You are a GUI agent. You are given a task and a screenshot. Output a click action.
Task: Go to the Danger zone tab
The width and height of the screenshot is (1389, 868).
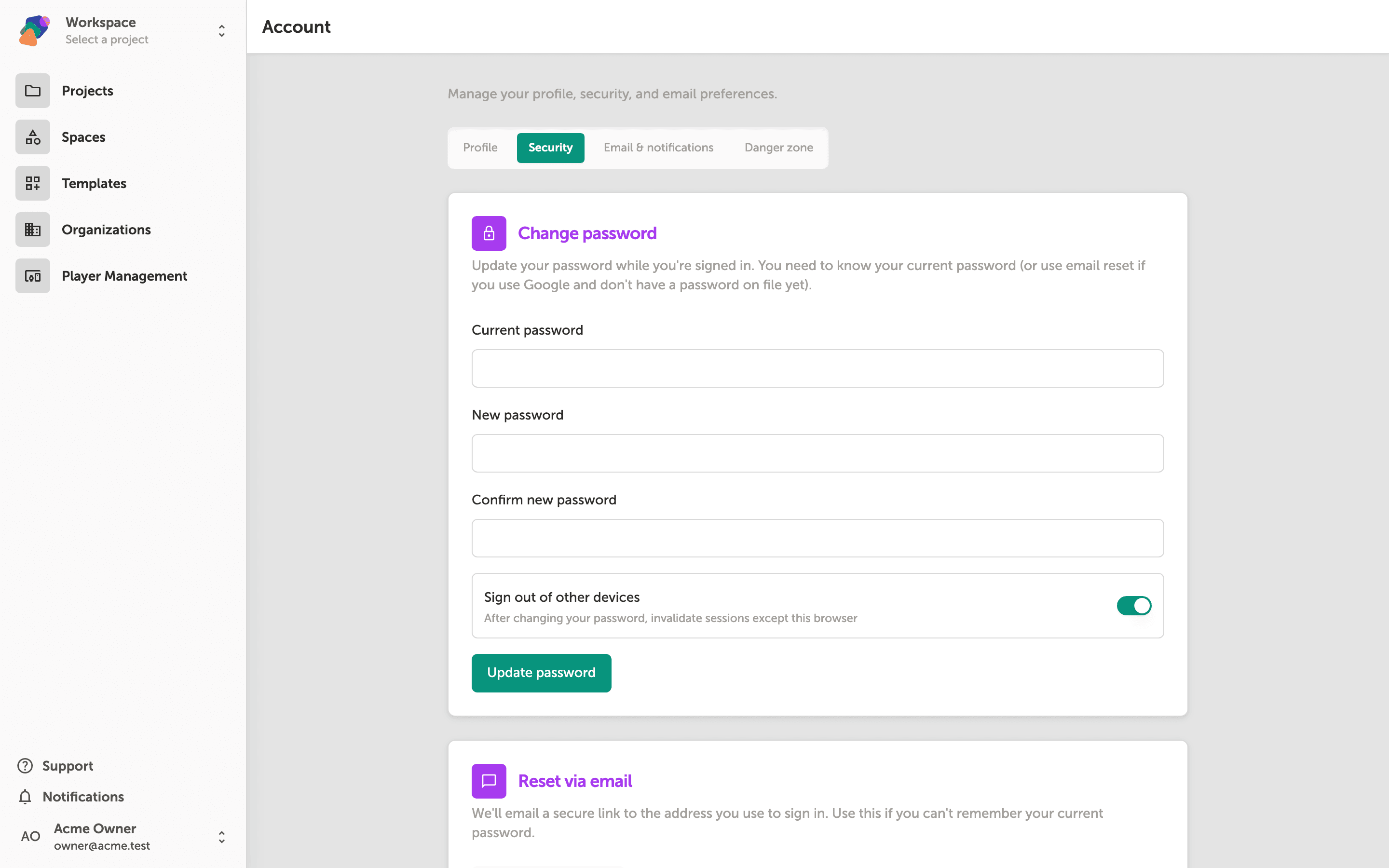(778, 148)
